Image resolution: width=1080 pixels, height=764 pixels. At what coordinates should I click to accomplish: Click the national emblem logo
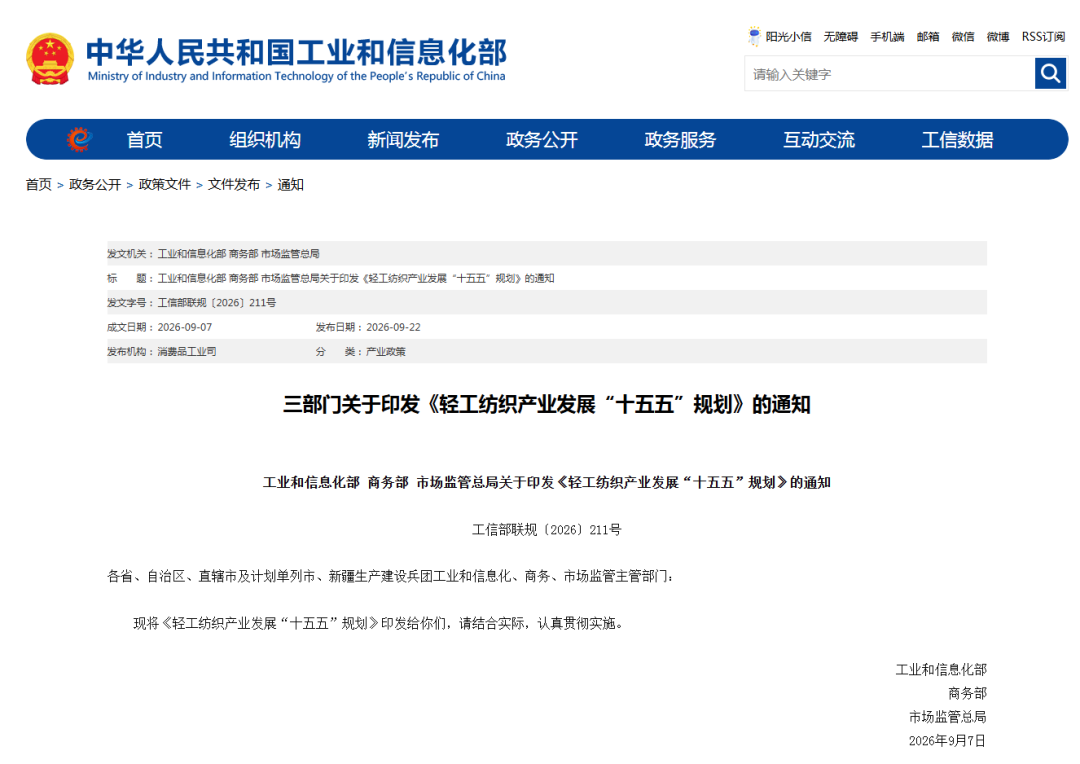pos(50,59)
